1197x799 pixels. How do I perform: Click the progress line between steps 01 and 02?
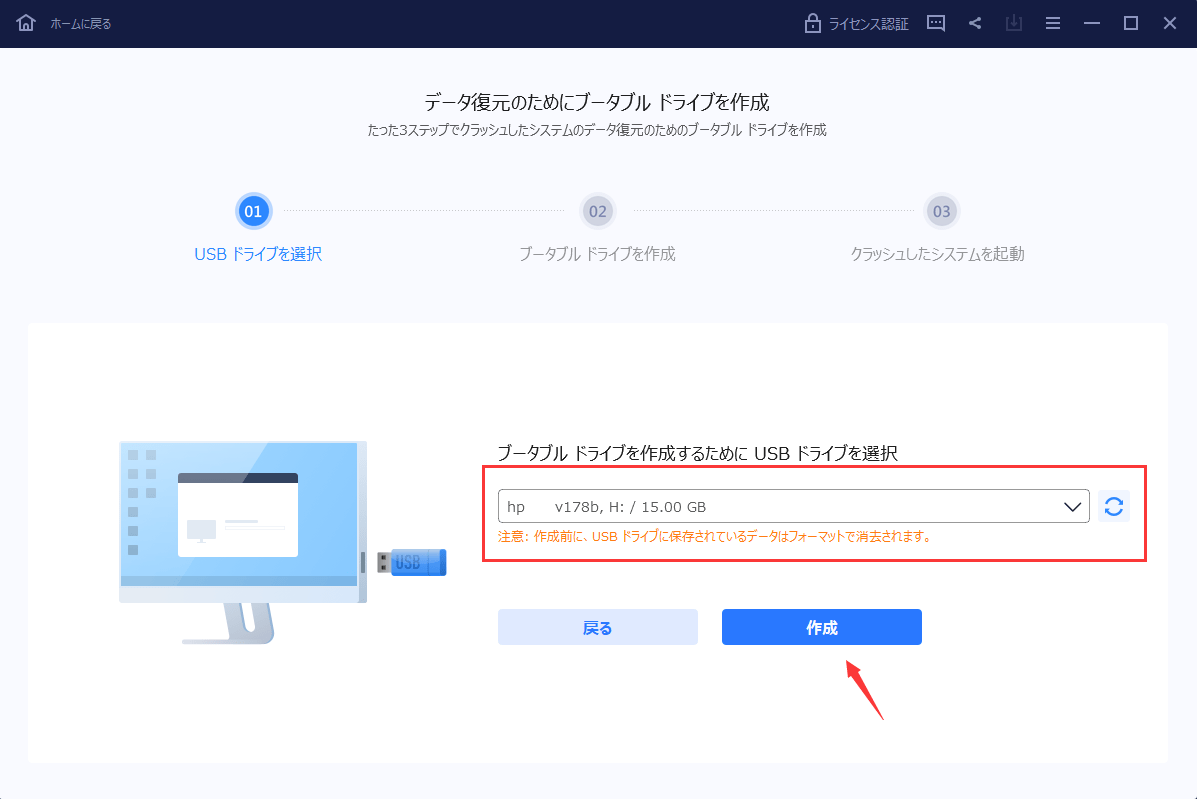pyautogui.click(x=425, y=211)
